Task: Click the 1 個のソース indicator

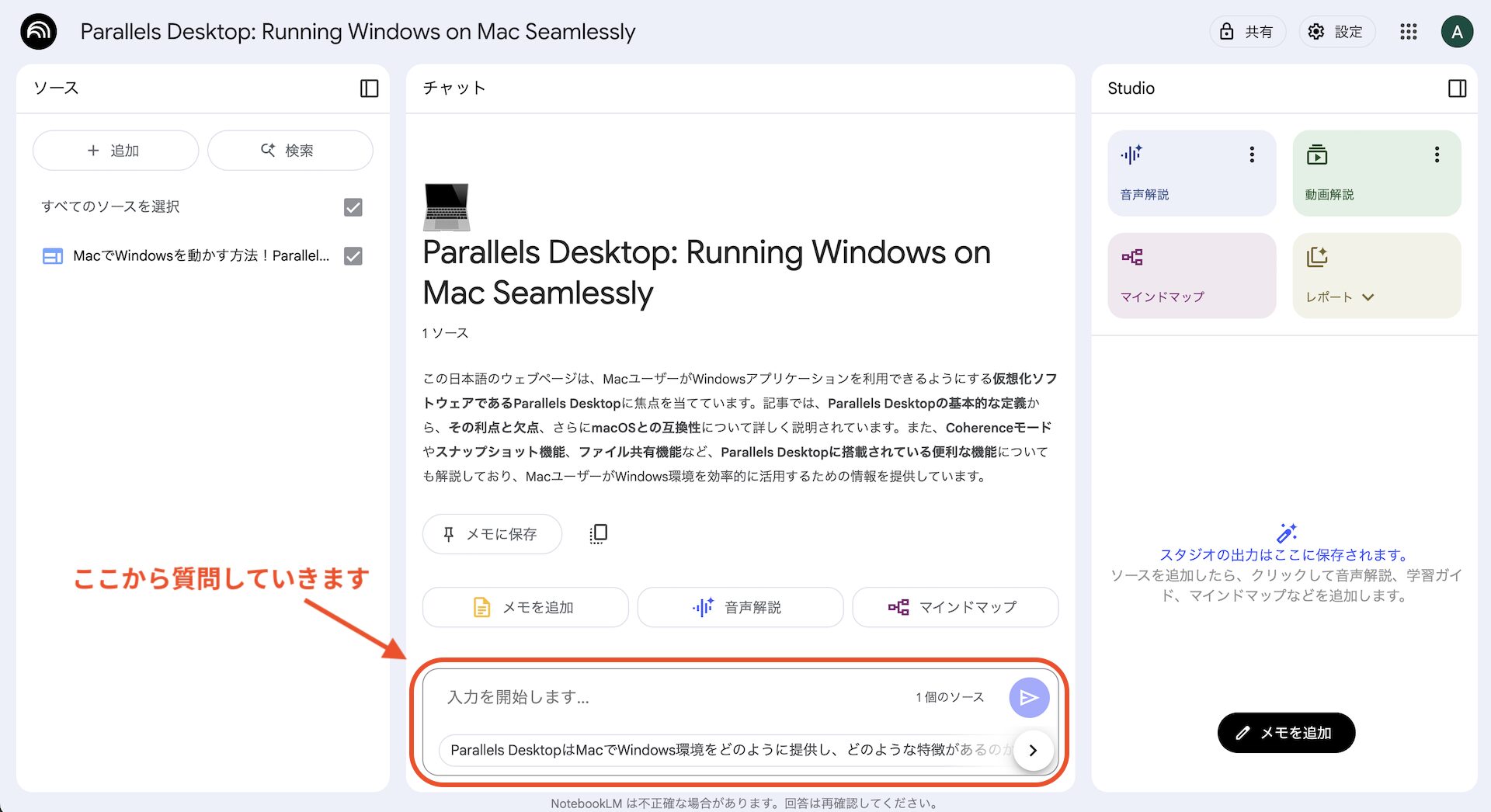Action: (950, 697)
